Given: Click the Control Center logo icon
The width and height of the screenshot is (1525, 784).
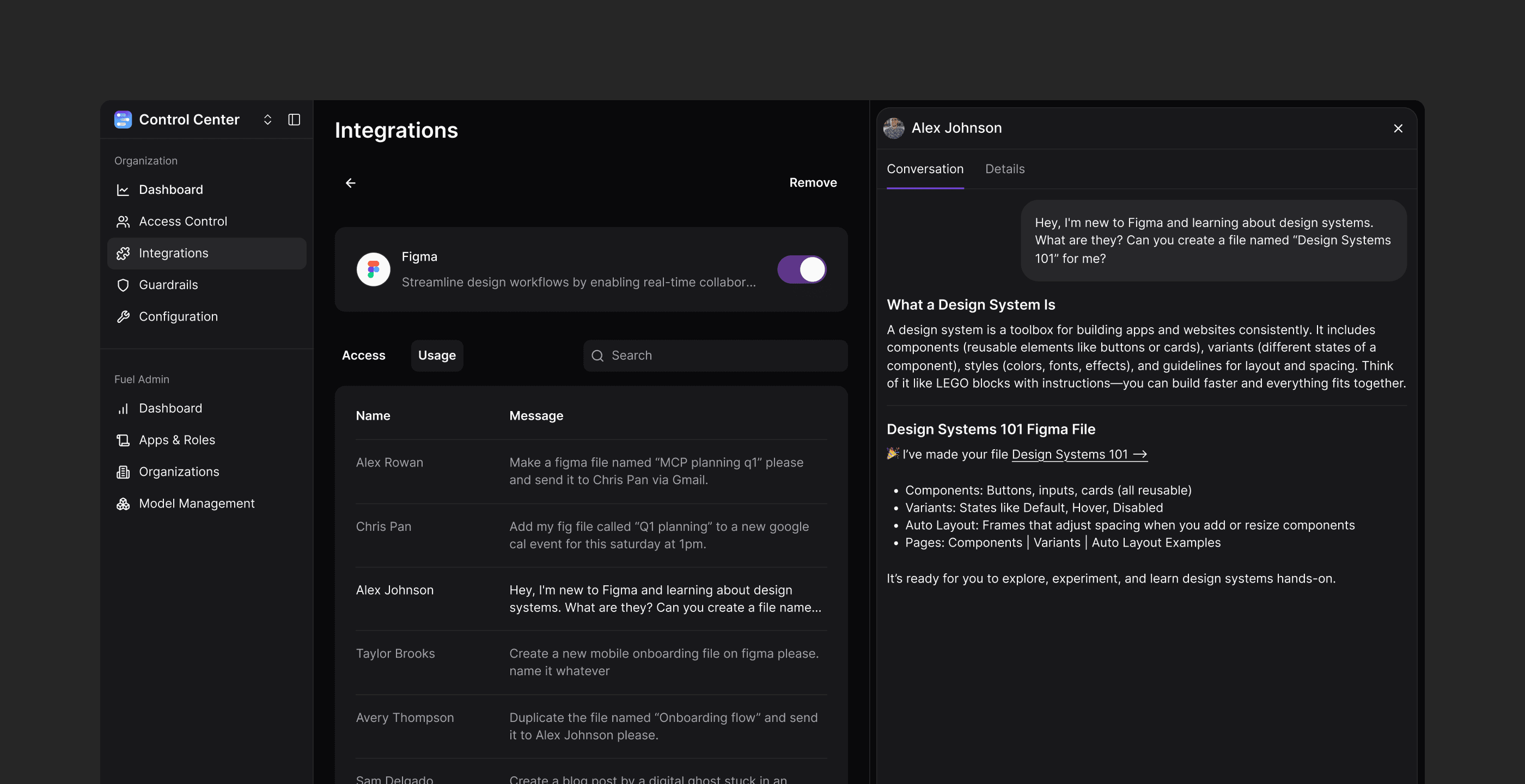Looking at the screenshot, I should [123, 120].
